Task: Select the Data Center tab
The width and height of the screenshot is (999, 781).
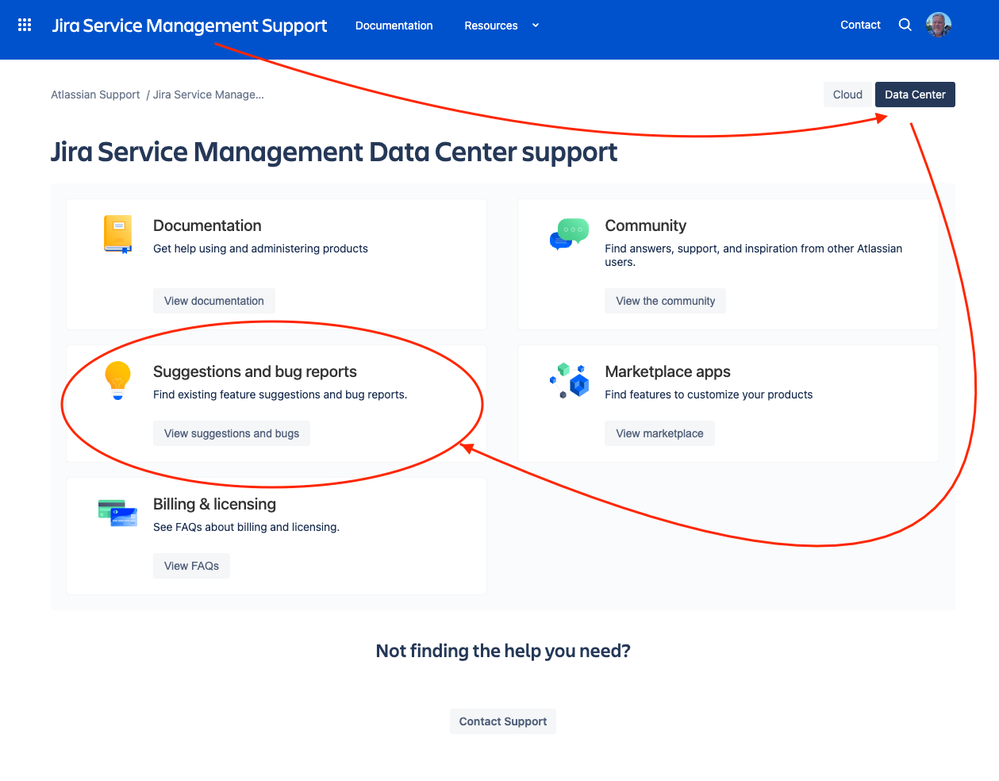Action: coord(915,94)
